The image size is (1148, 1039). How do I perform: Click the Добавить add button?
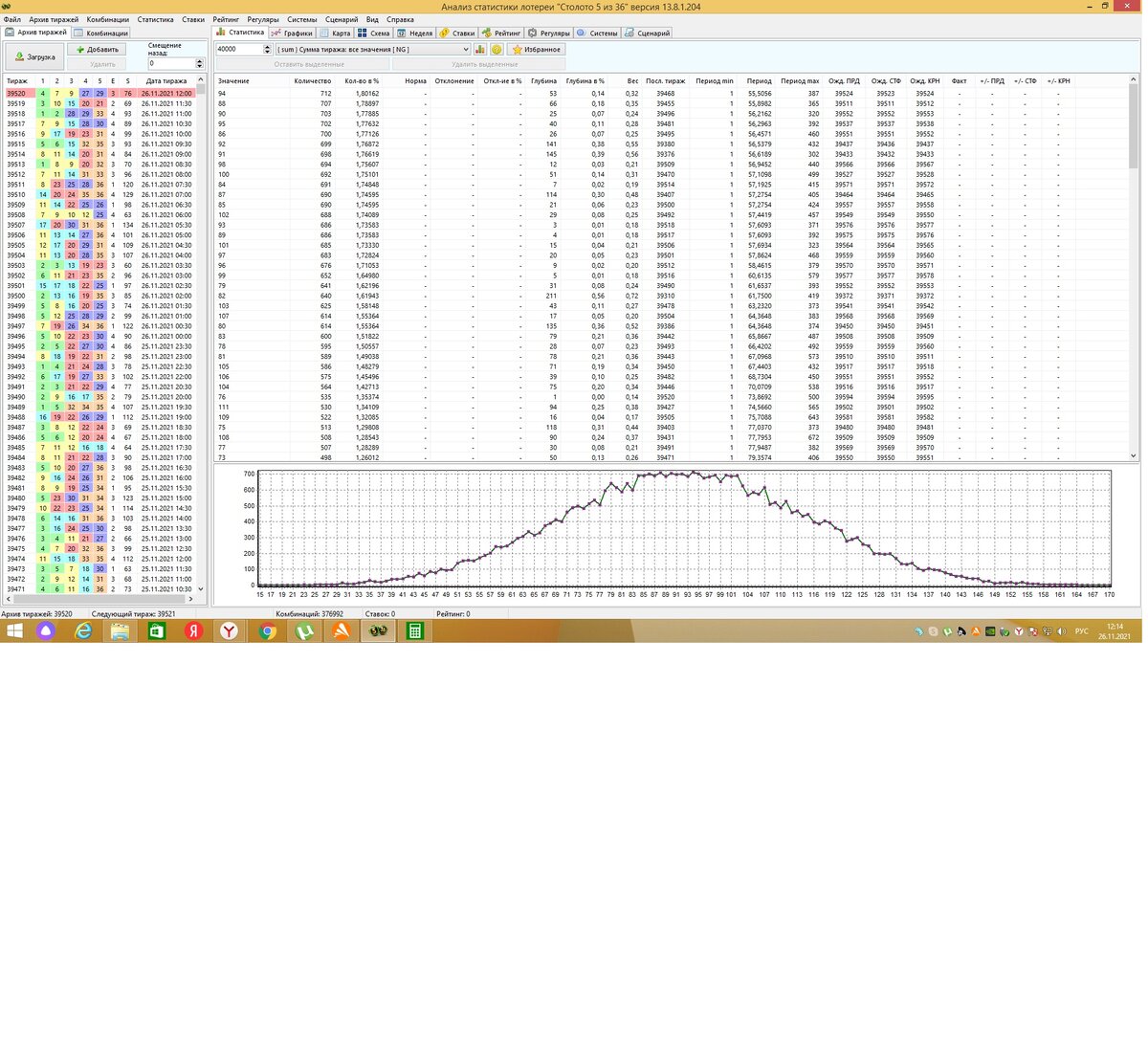(98, 49)
